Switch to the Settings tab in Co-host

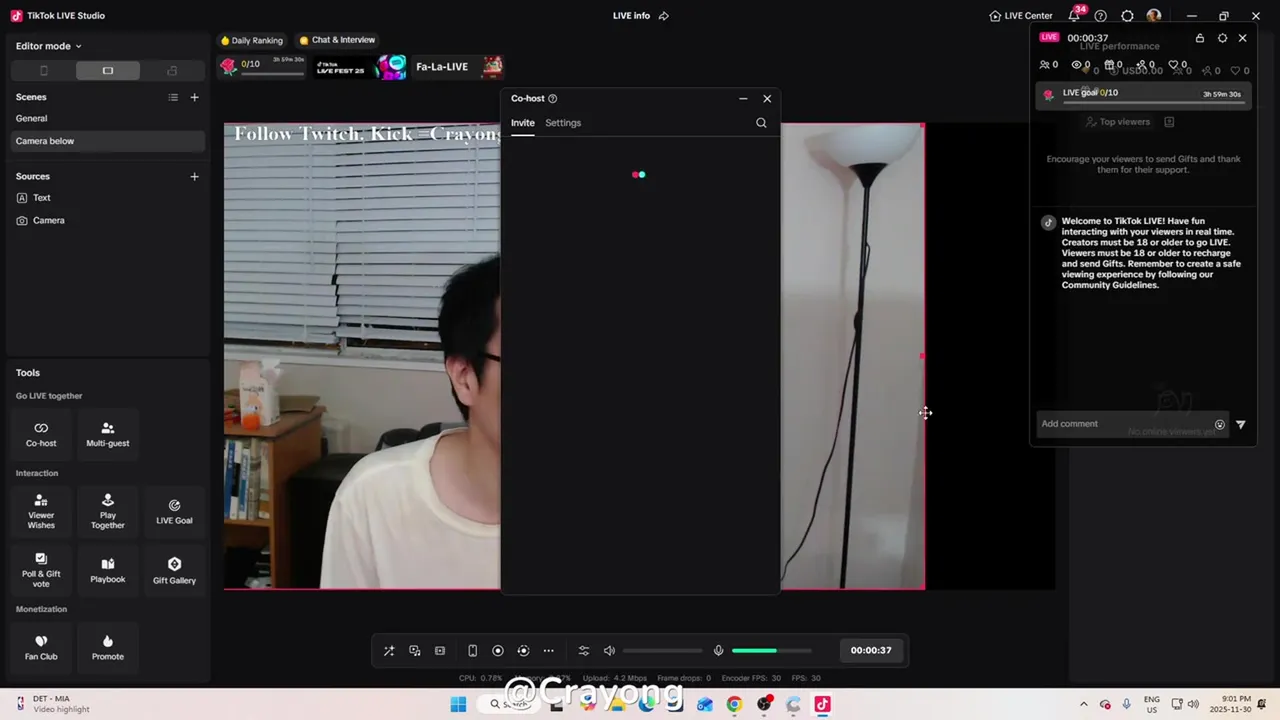coord(563,123)
